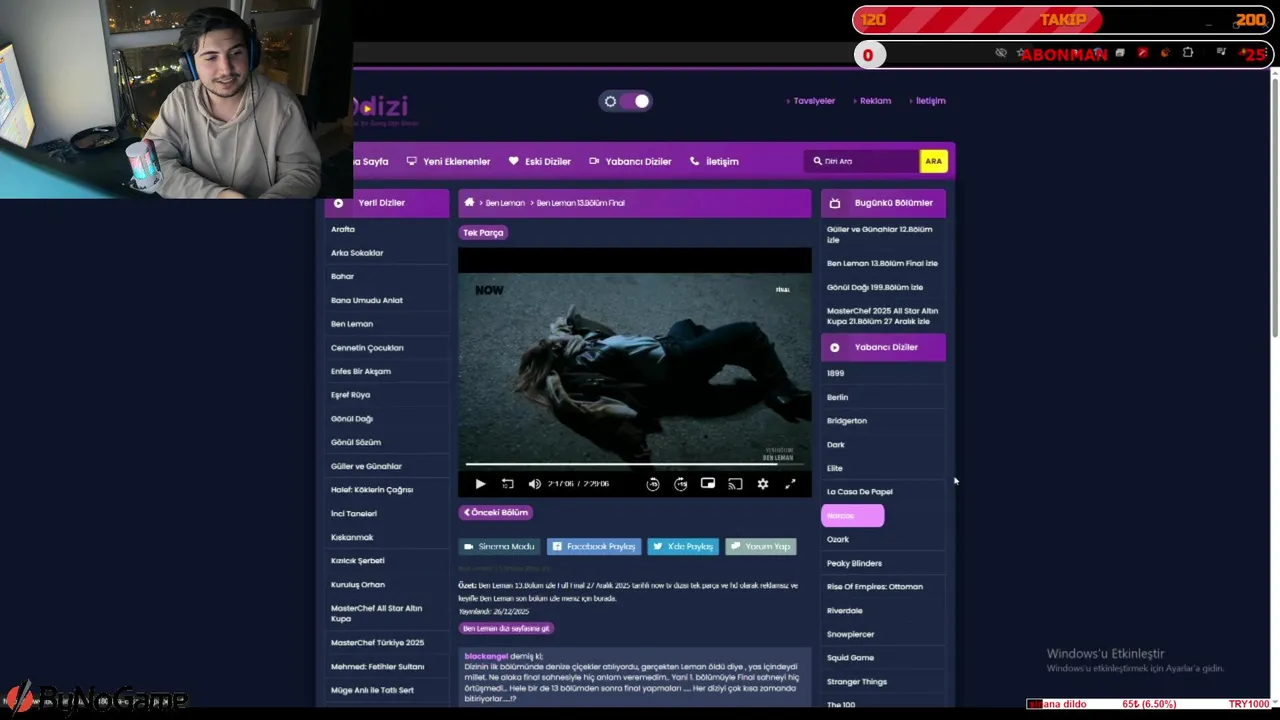Open Cennetin Çocukları series
This screenshot has height=720, width=1280.
(x=367, y=348)
